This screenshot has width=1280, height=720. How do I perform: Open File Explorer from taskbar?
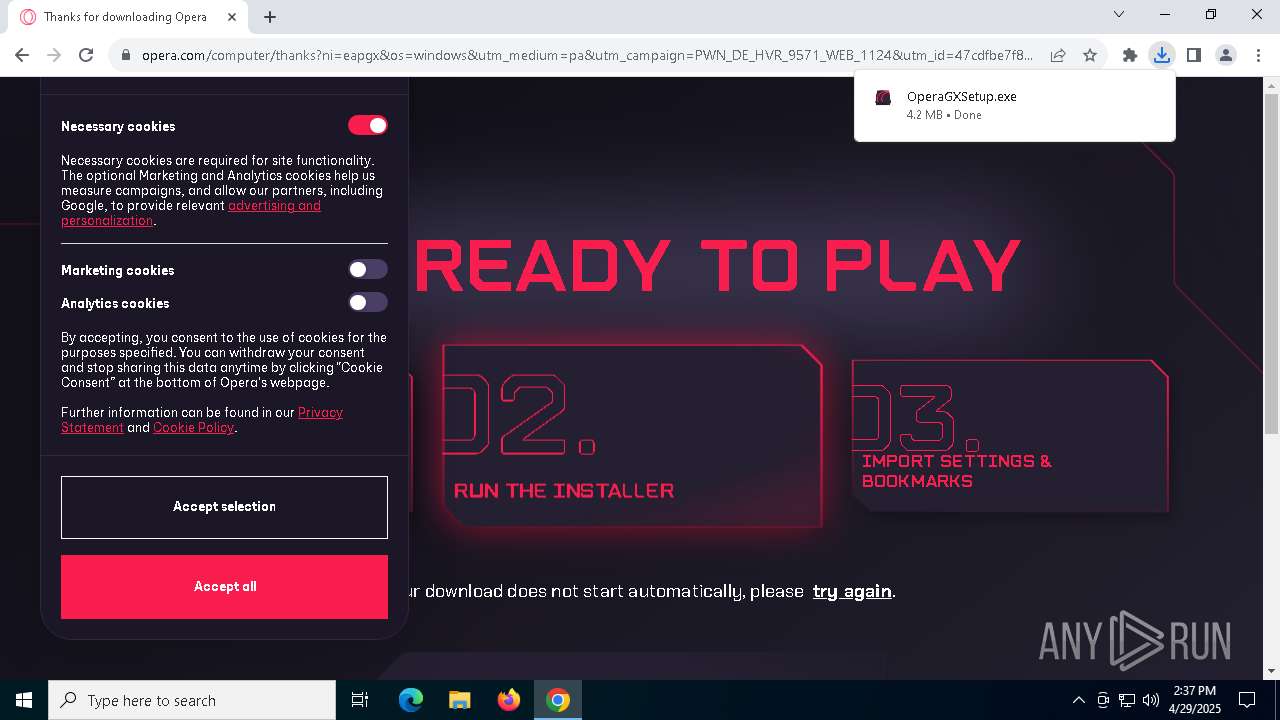459,700
